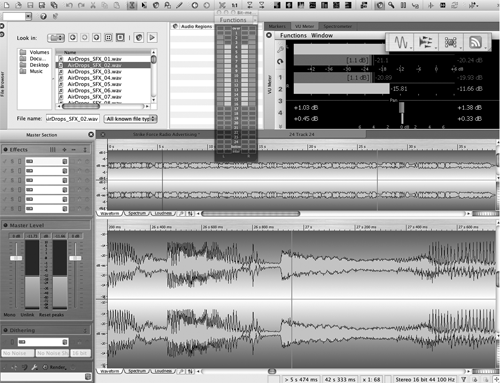The image size is (500, 383).
Task: Switch to the 24 Track 24 tab
Action: [x=301, y=134]
